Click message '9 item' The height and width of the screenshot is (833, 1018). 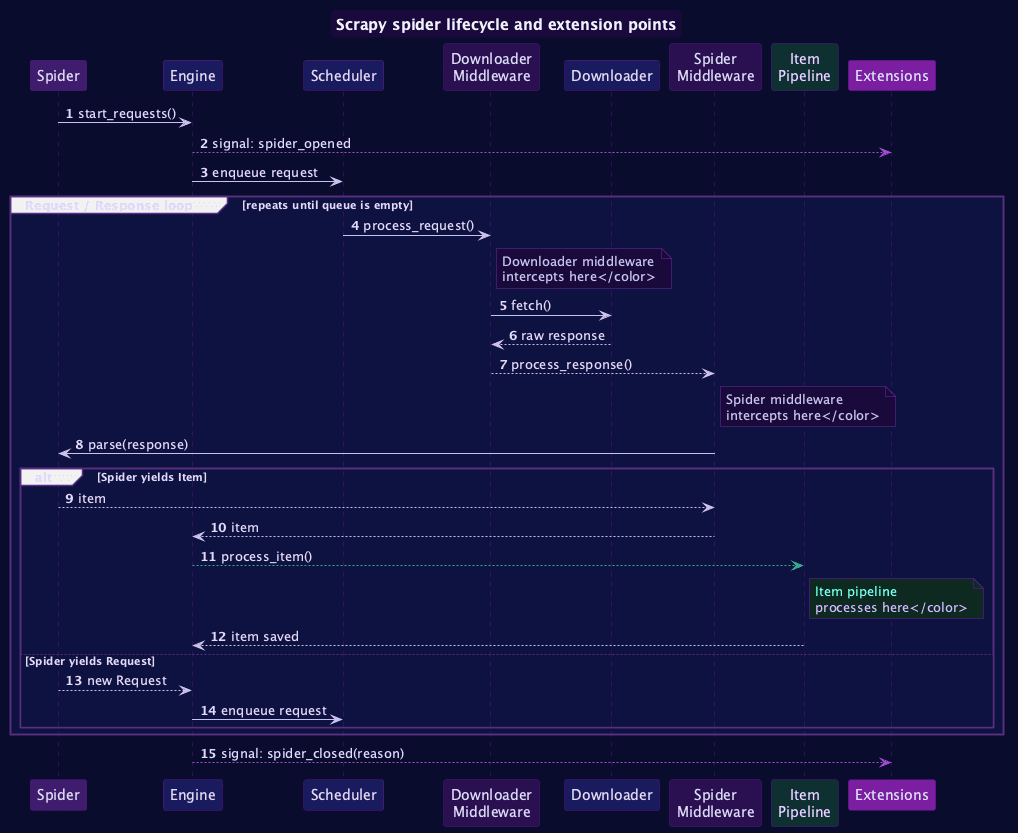(x=86, y=499)
